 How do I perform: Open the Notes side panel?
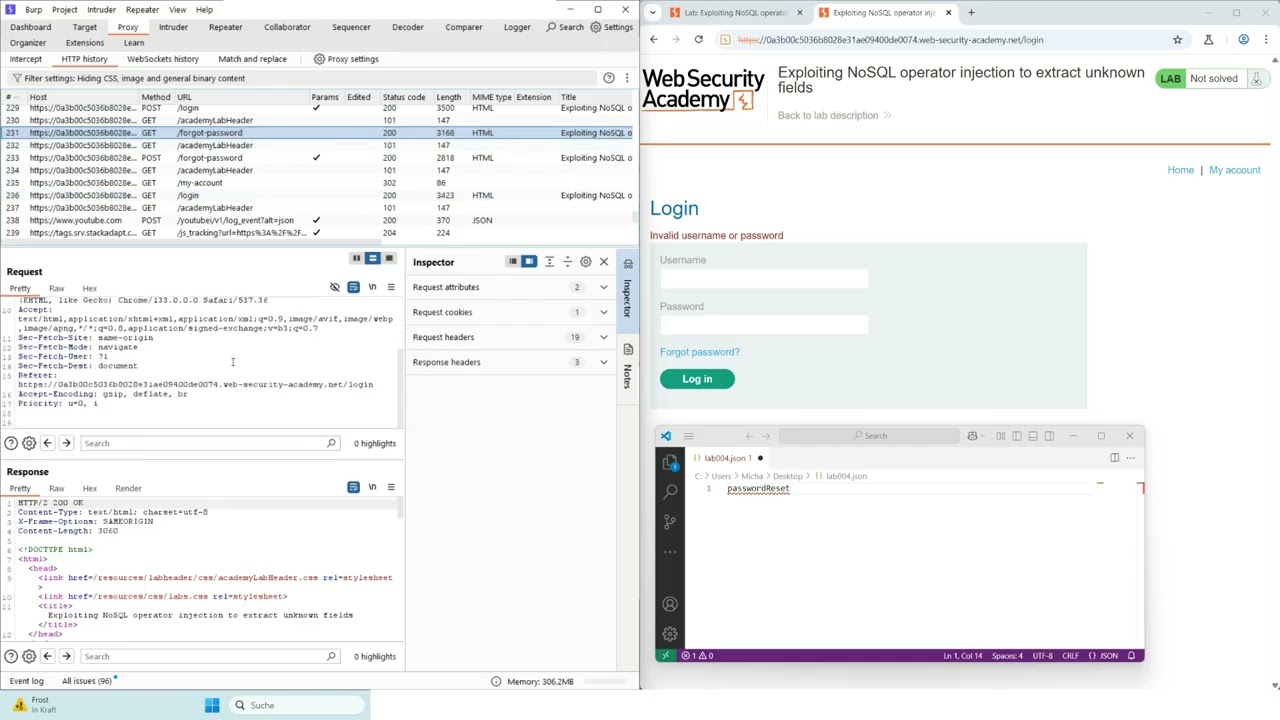628,369
